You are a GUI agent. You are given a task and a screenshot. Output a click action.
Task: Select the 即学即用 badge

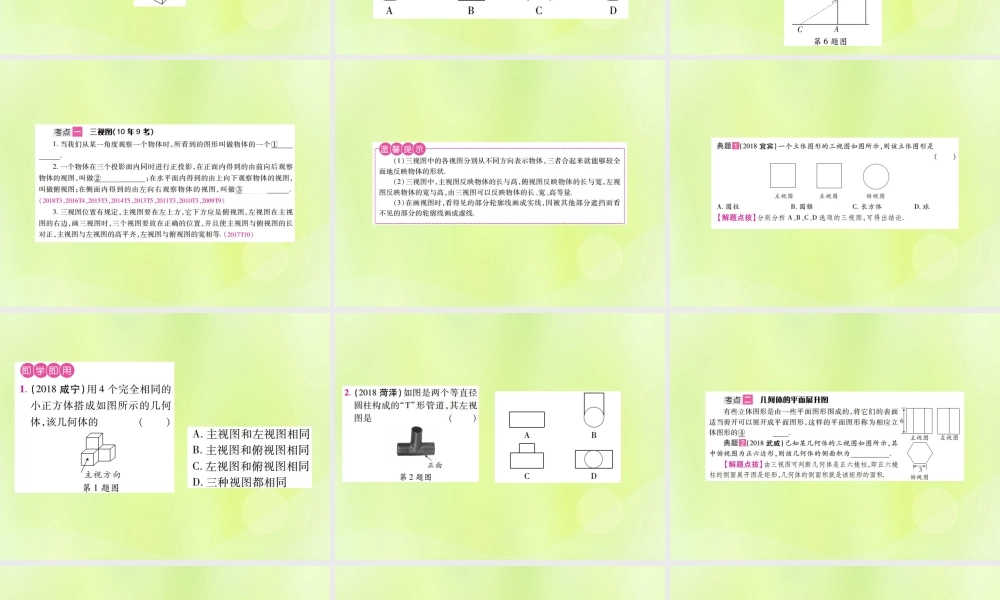coord(47,370)
